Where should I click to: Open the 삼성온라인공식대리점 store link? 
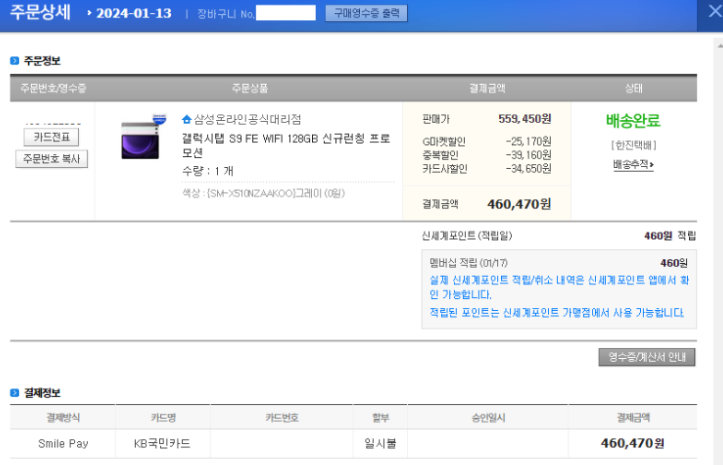[x=247, y=119]
